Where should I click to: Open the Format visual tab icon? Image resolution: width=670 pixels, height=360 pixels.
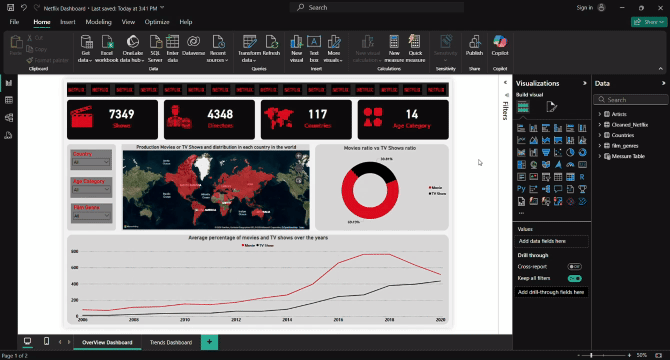(x=551, y=107)
